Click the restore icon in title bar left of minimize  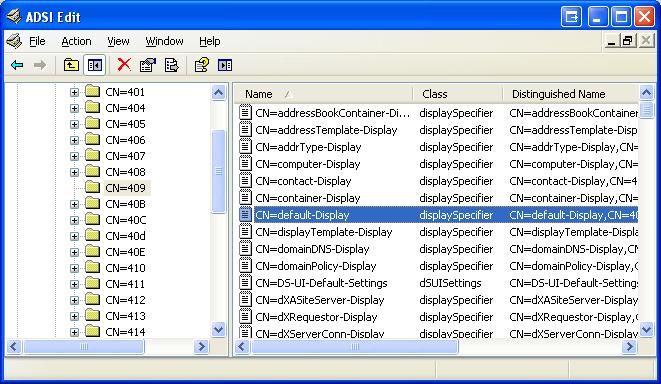point(572,17)
